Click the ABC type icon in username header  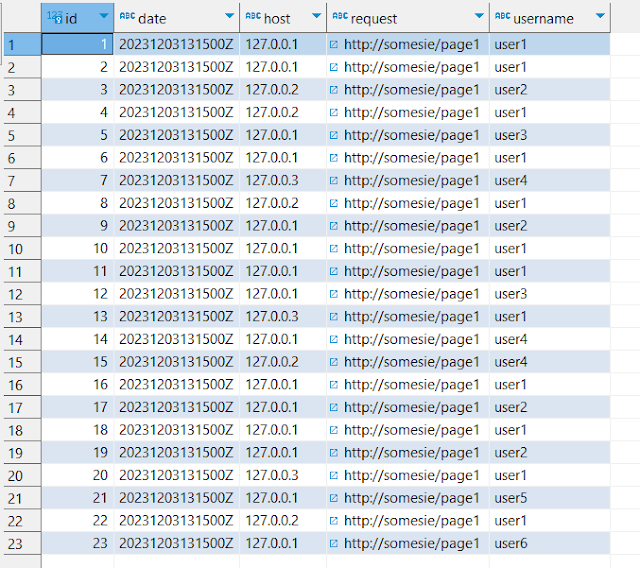(x=502, y=17)
